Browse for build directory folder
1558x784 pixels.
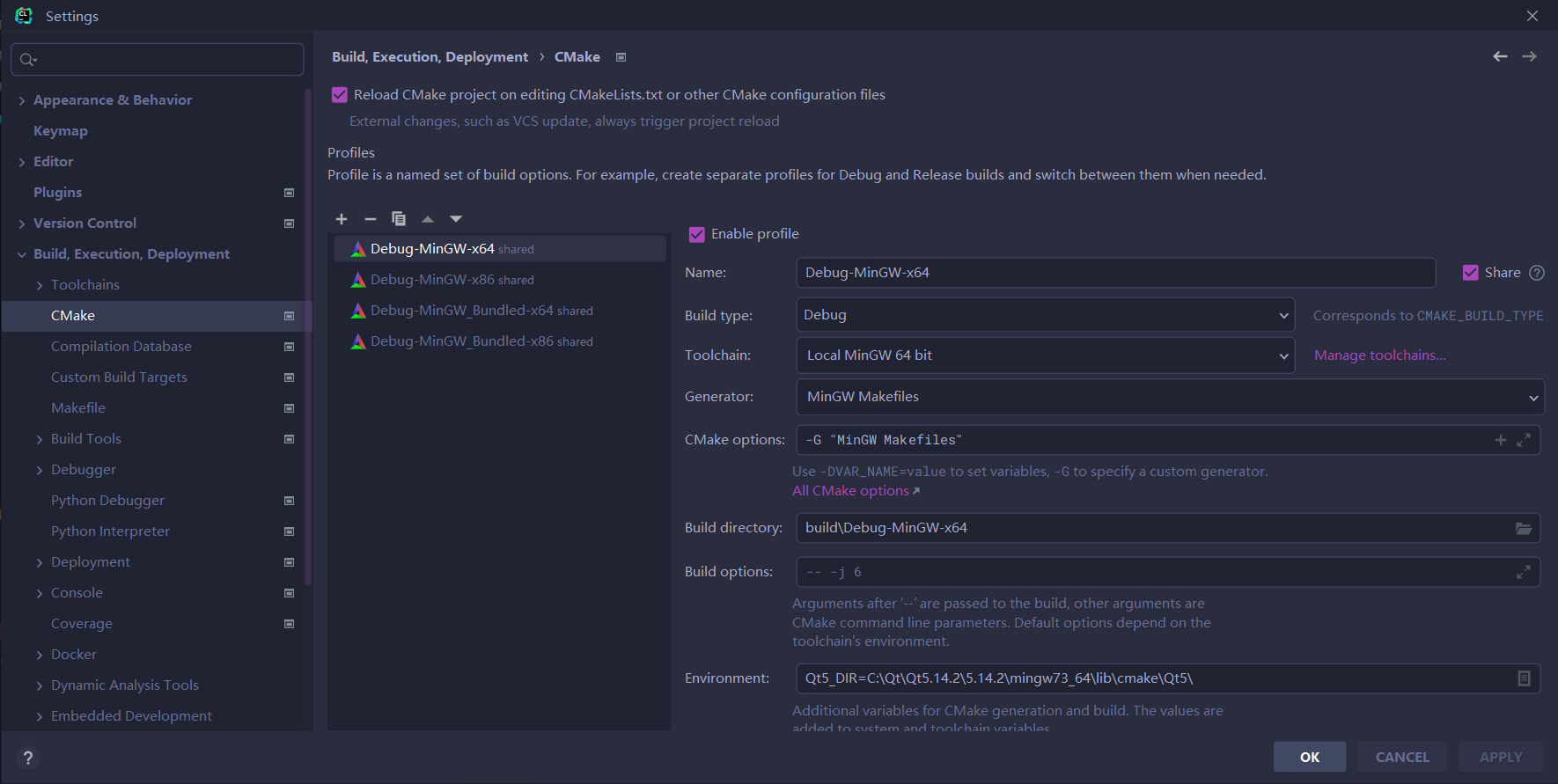pos(1524,528)
